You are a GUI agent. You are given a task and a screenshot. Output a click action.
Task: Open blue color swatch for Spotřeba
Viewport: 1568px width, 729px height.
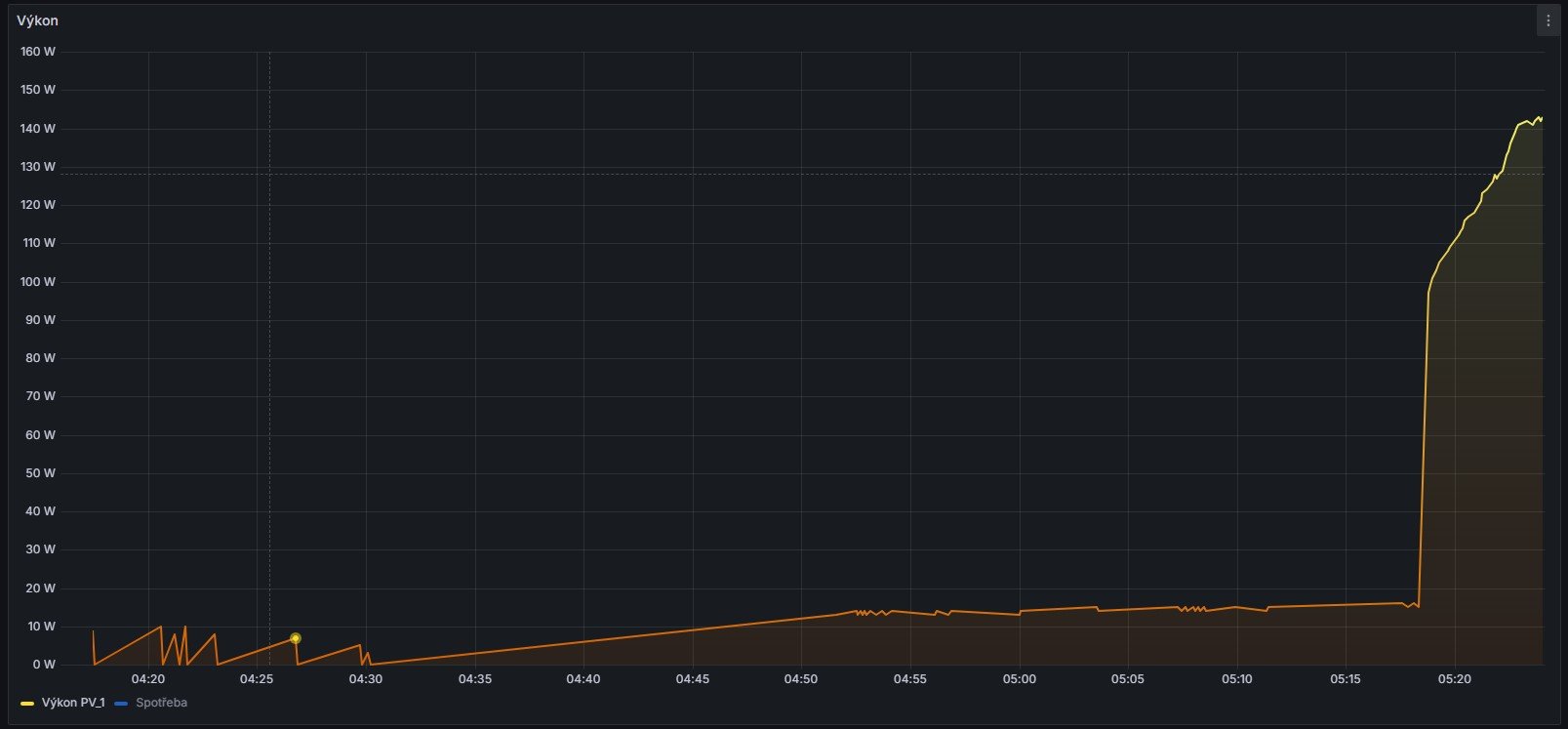(x=121, y=703)
